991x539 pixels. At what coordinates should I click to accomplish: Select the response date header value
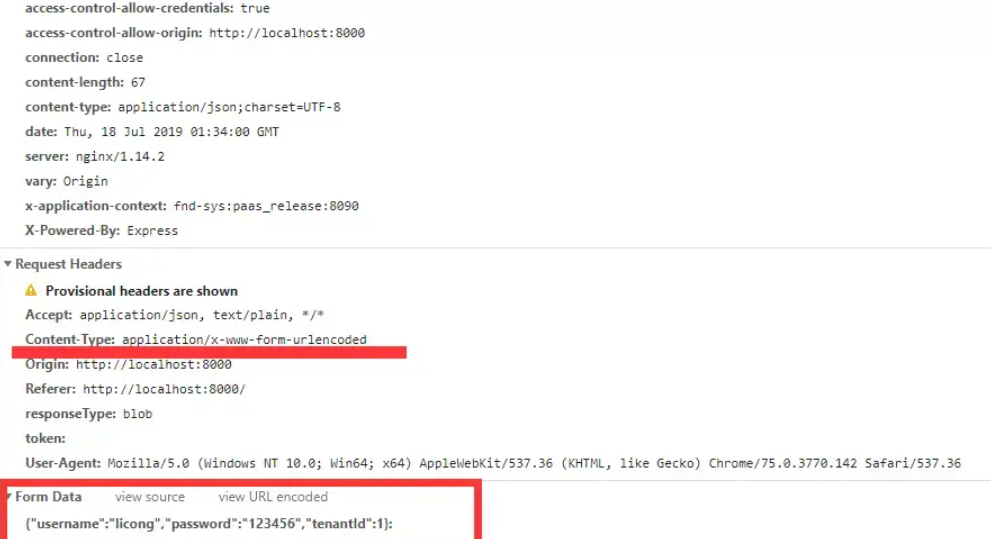[x=171, y=132]
